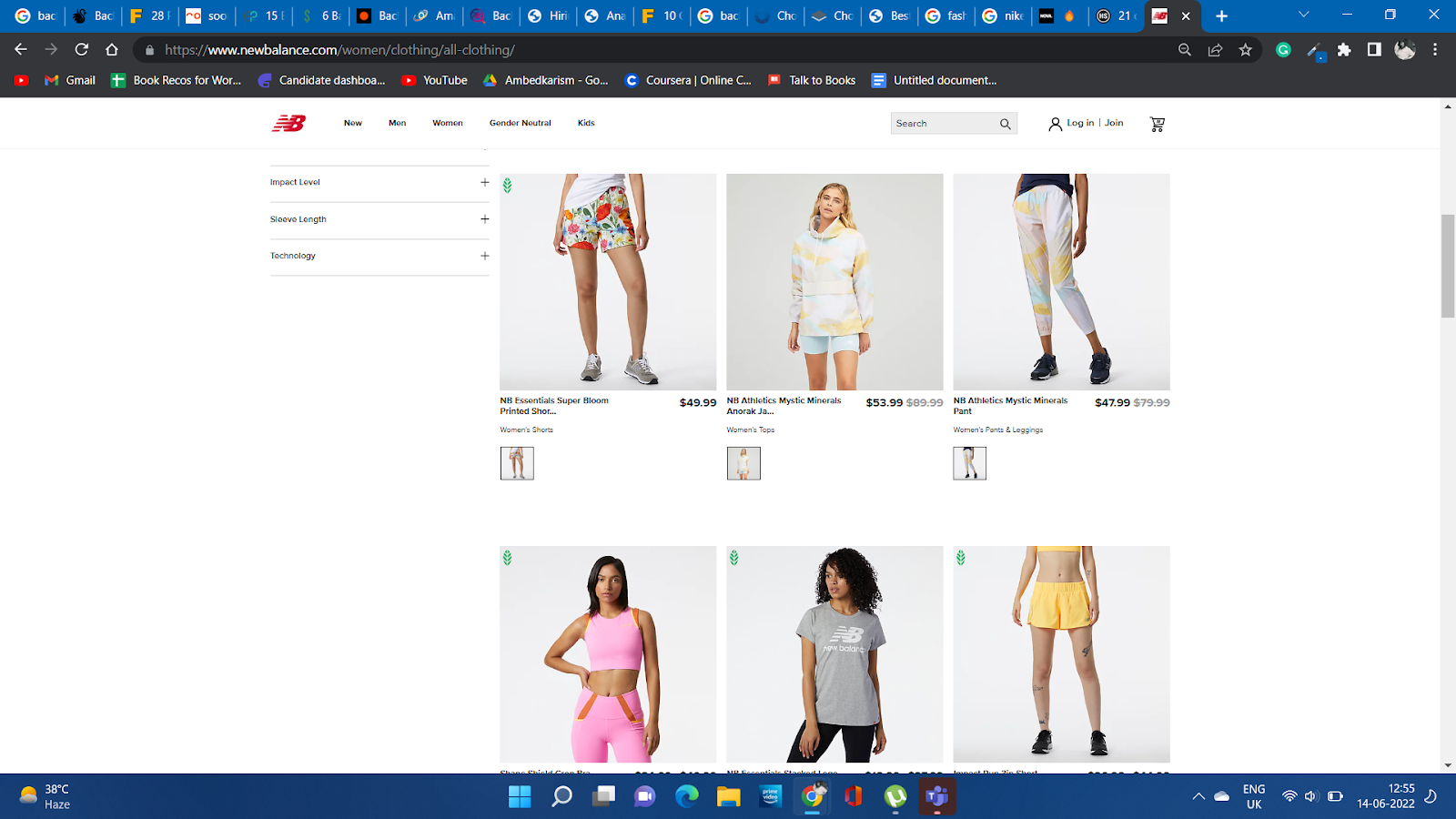The width and height of the screenshot is (1456, 819).
Task: Bookmark this page with the star icon
Action: tap(1246, 50)
